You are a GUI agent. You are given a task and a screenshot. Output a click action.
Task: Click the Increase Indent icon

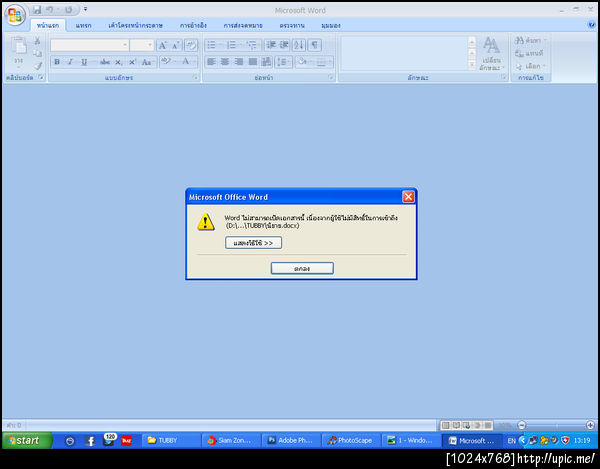point(284,45)
